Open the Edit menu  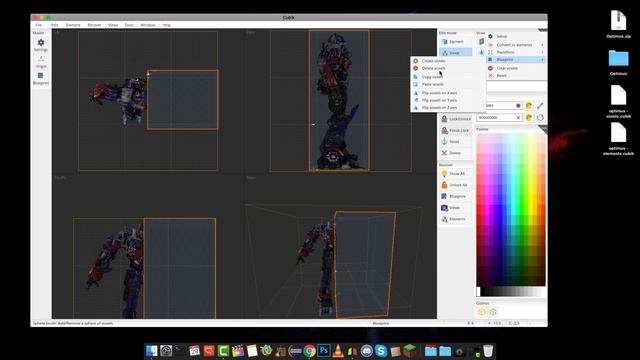tap(54, 25)
